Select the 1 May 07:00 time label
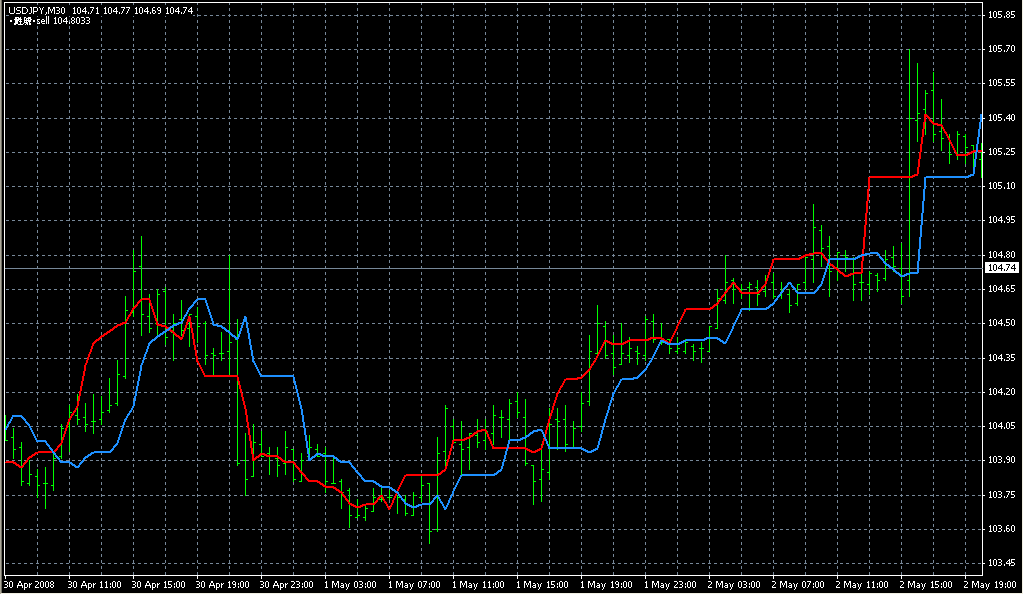The height and width of the screenshot is (594, 1024). (x=413, y=584)
